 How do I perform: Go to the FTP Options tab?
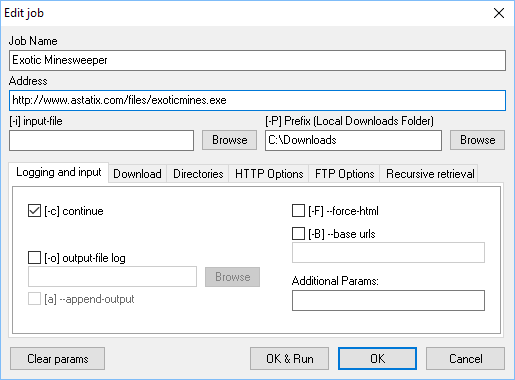344,174
